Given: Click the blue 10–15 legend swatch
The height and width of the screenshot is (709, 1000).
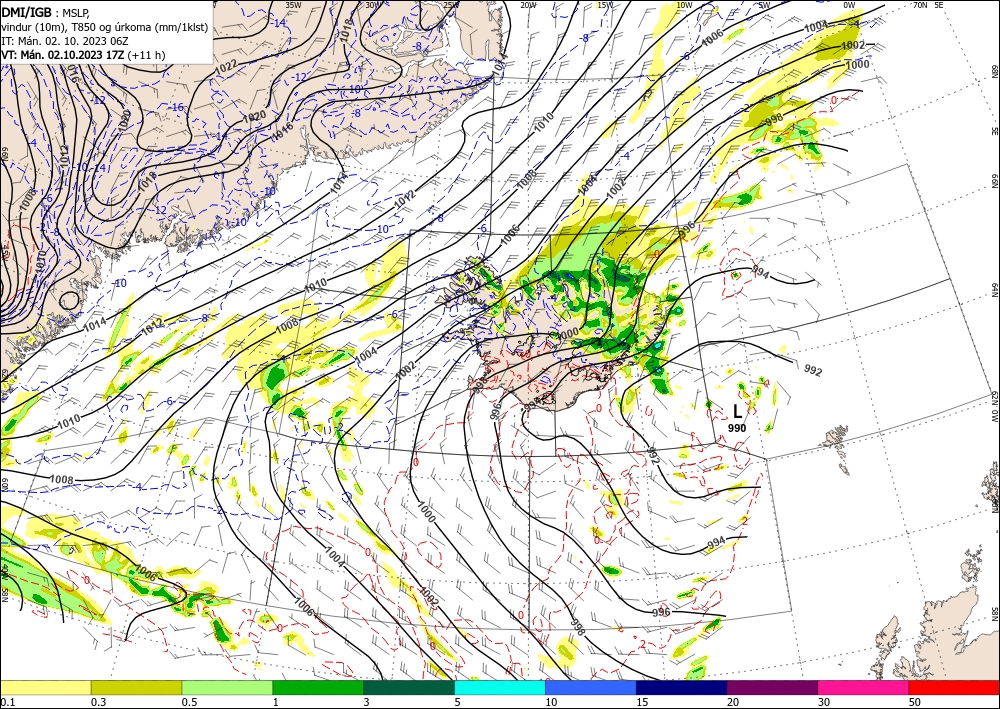Looking at the screenshot, I should coord(591,687).
